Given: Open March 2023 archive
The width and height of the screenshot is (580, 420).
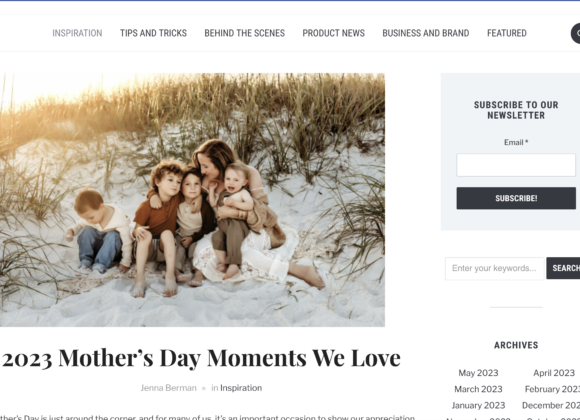Looking at the screenshot, I should tap(478, 389).
